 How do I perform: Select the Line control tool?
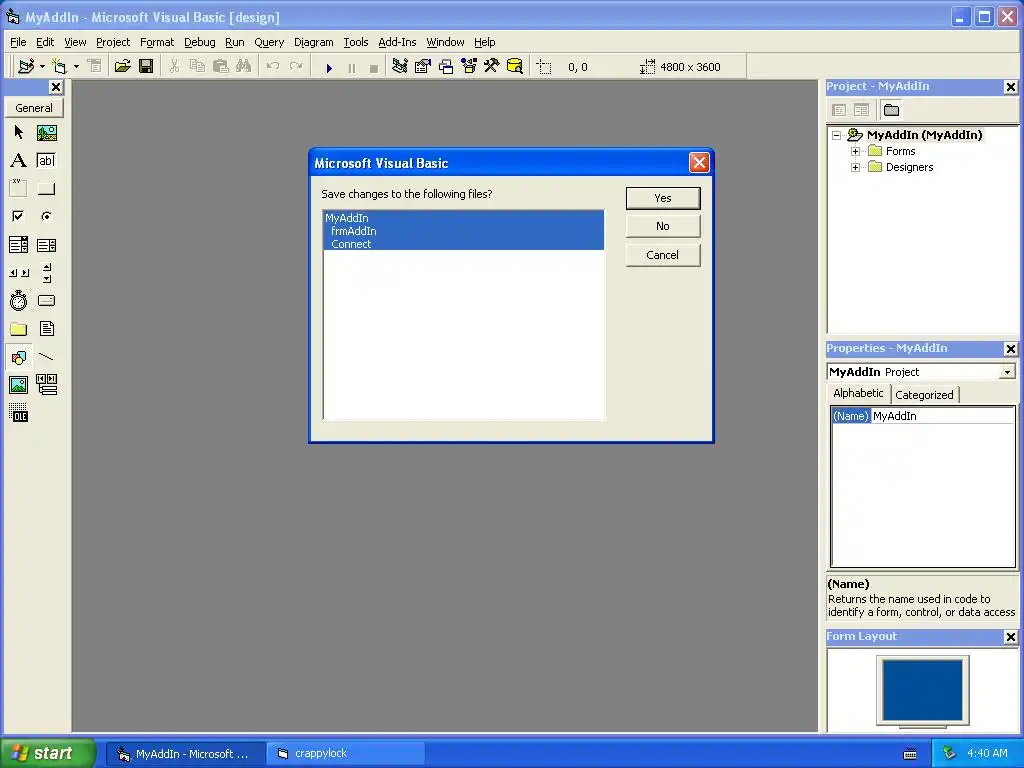46,357
